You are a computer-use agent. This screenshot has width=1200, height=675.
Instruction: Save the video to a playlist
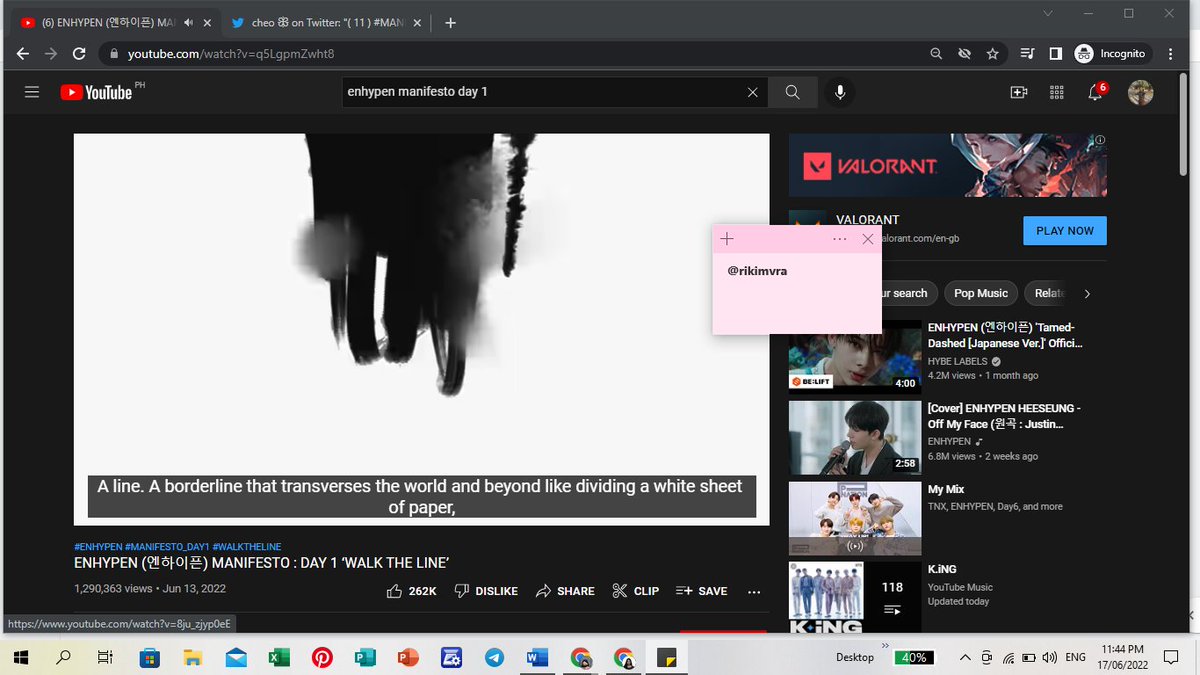click(702, 591)
